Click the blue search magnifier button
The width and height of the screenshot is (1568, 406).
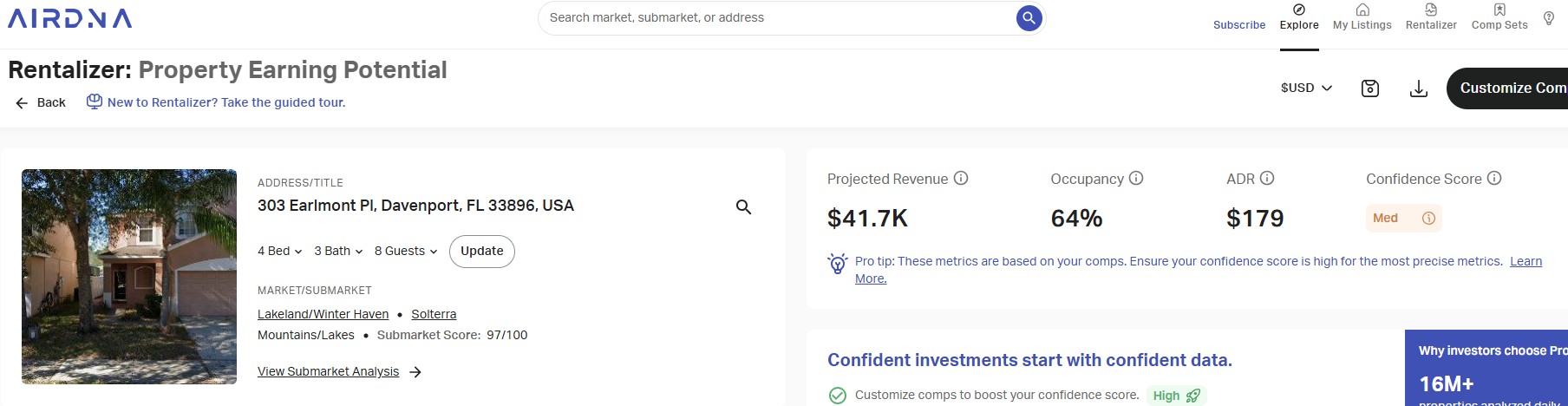1029,17
